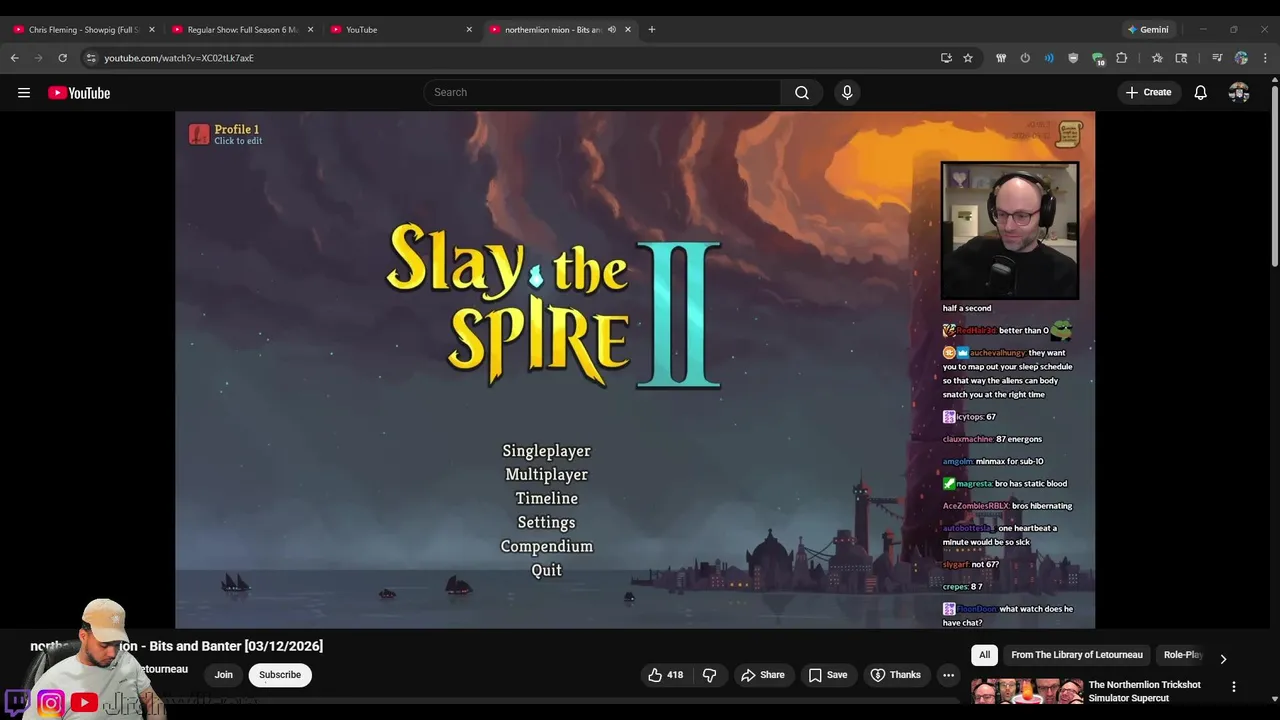
Task: Go back one page in browser
Action: pyautogui.click(x=15, y=58)
